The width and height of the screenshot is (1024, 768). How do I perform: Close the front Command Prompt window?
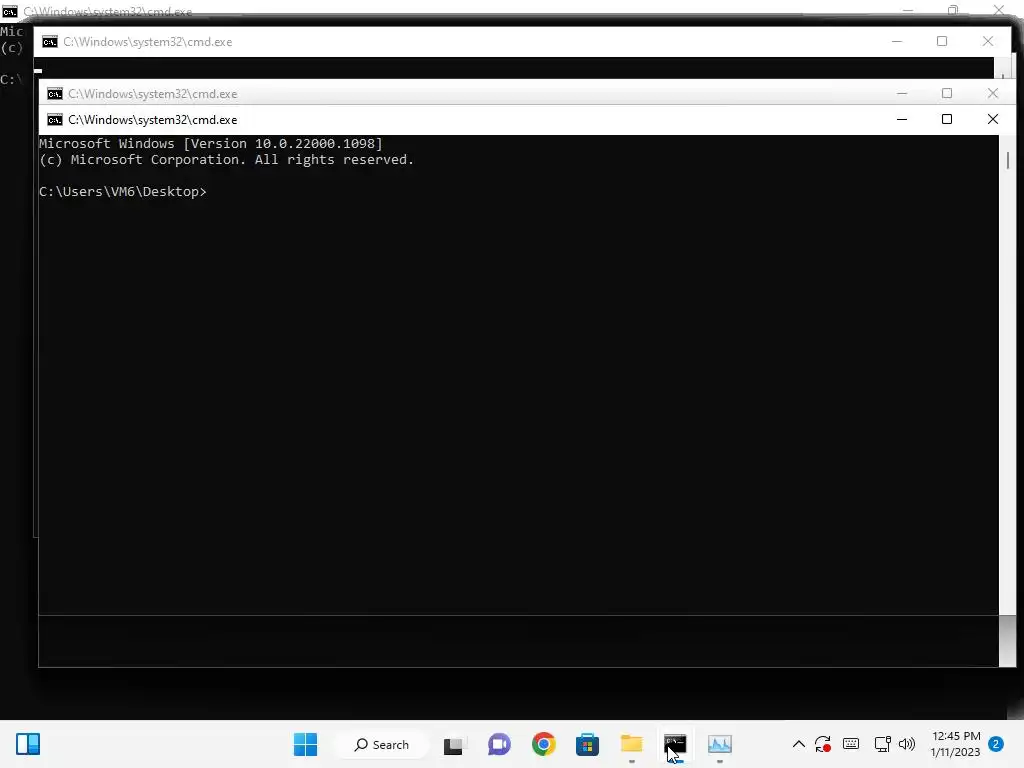point(993,119)
